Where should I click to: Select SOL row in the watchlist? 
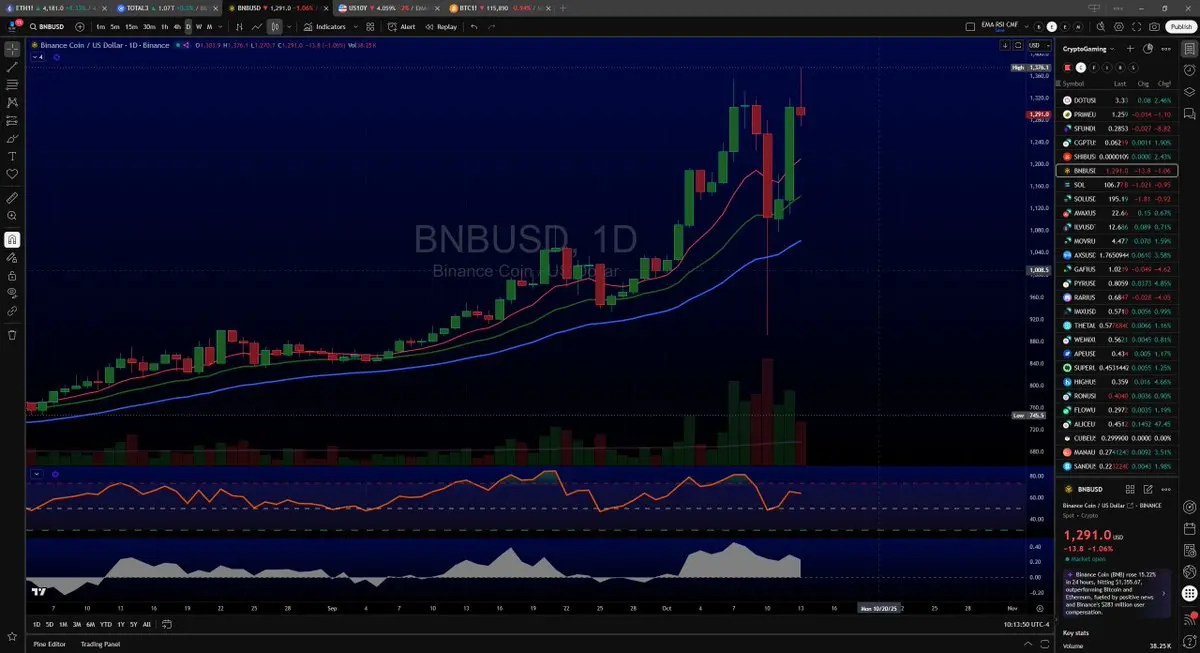pyautogui.click(x=1117, y=185)
